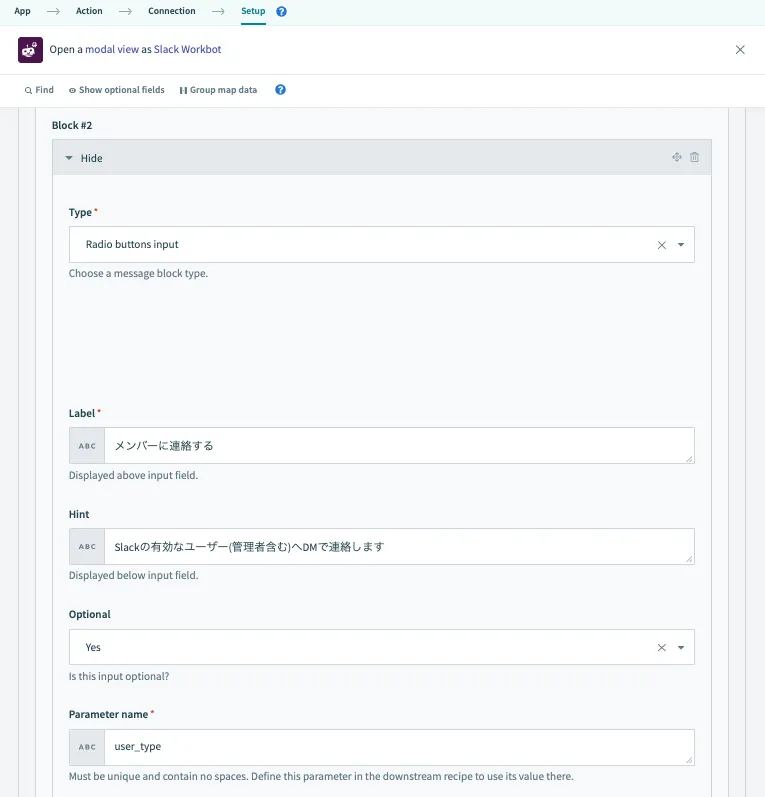Clear the Optional field value
Image resolution: width=765 pixels, height=797 pixels.
point(661,648)
